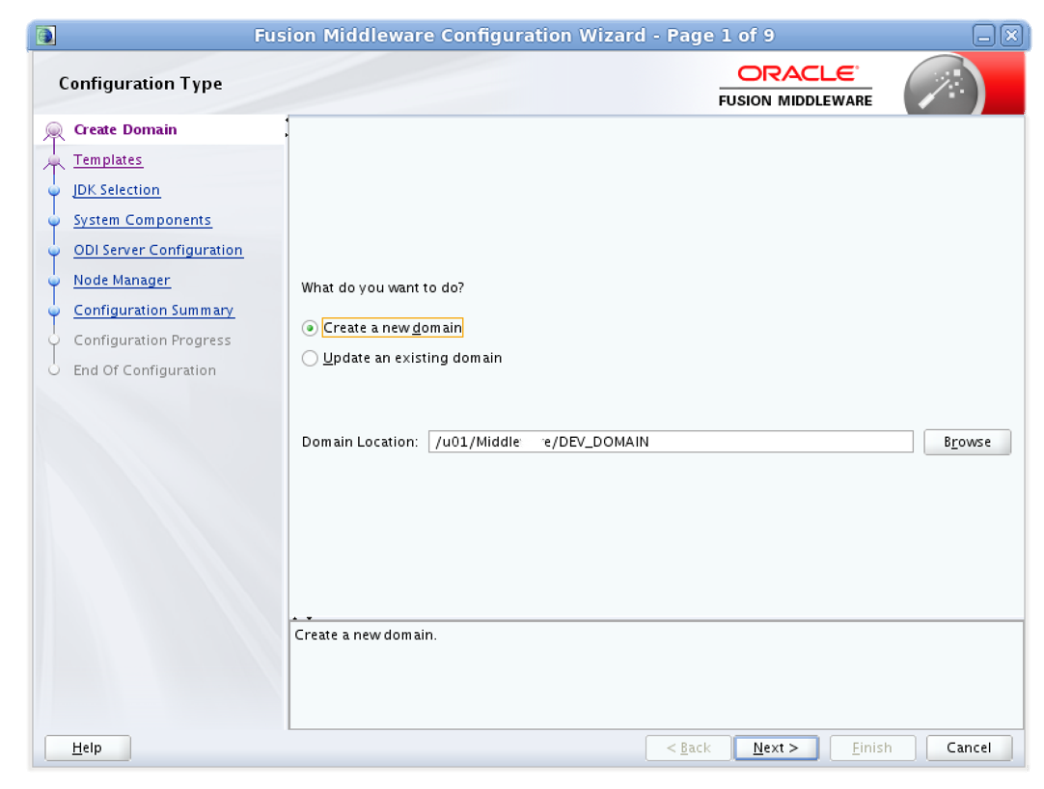Click the disabled Finish button
This screenshot has width=1044, height=789.
coord(872,748)
